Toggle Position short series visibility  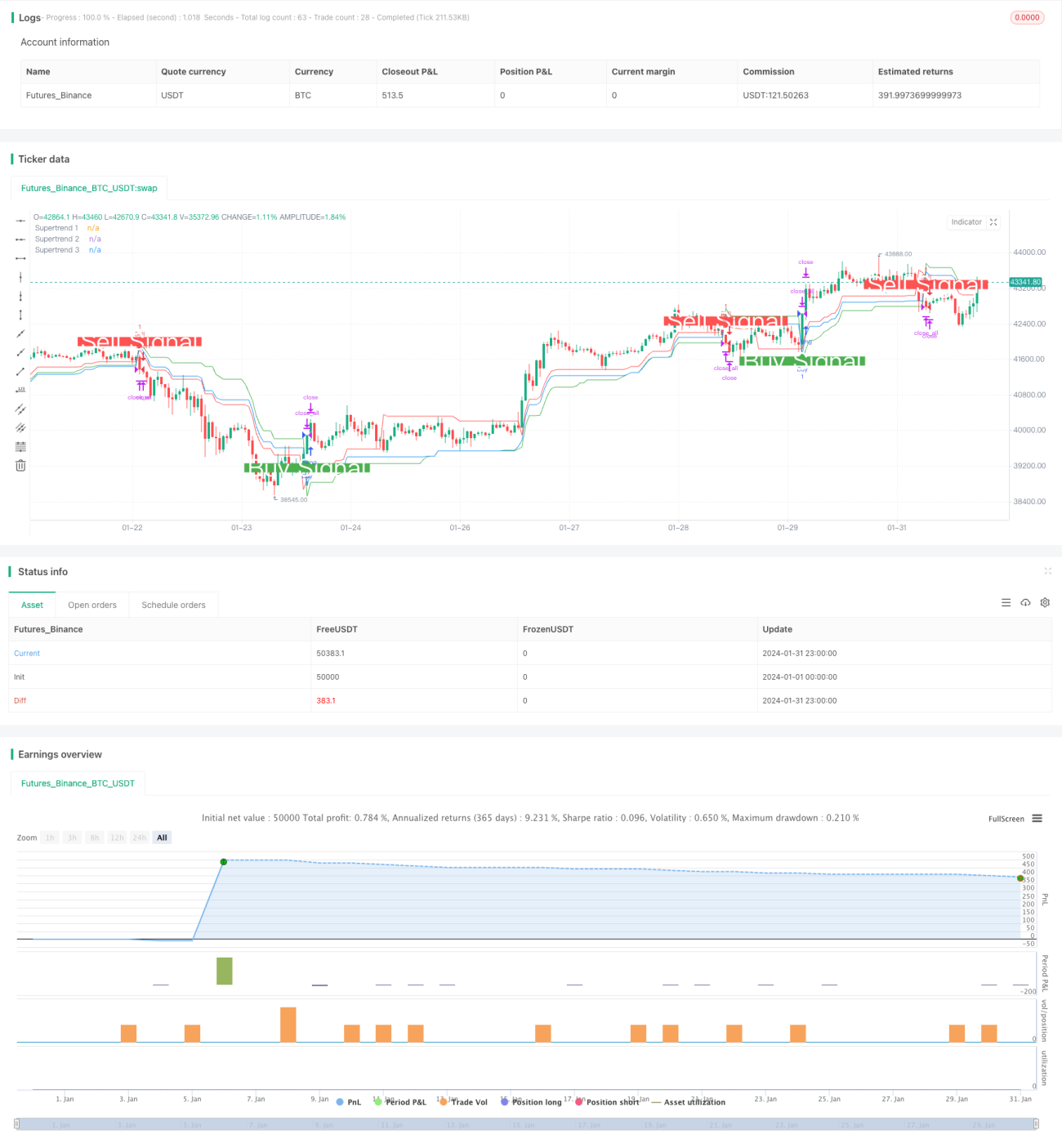pos(607,1102)
